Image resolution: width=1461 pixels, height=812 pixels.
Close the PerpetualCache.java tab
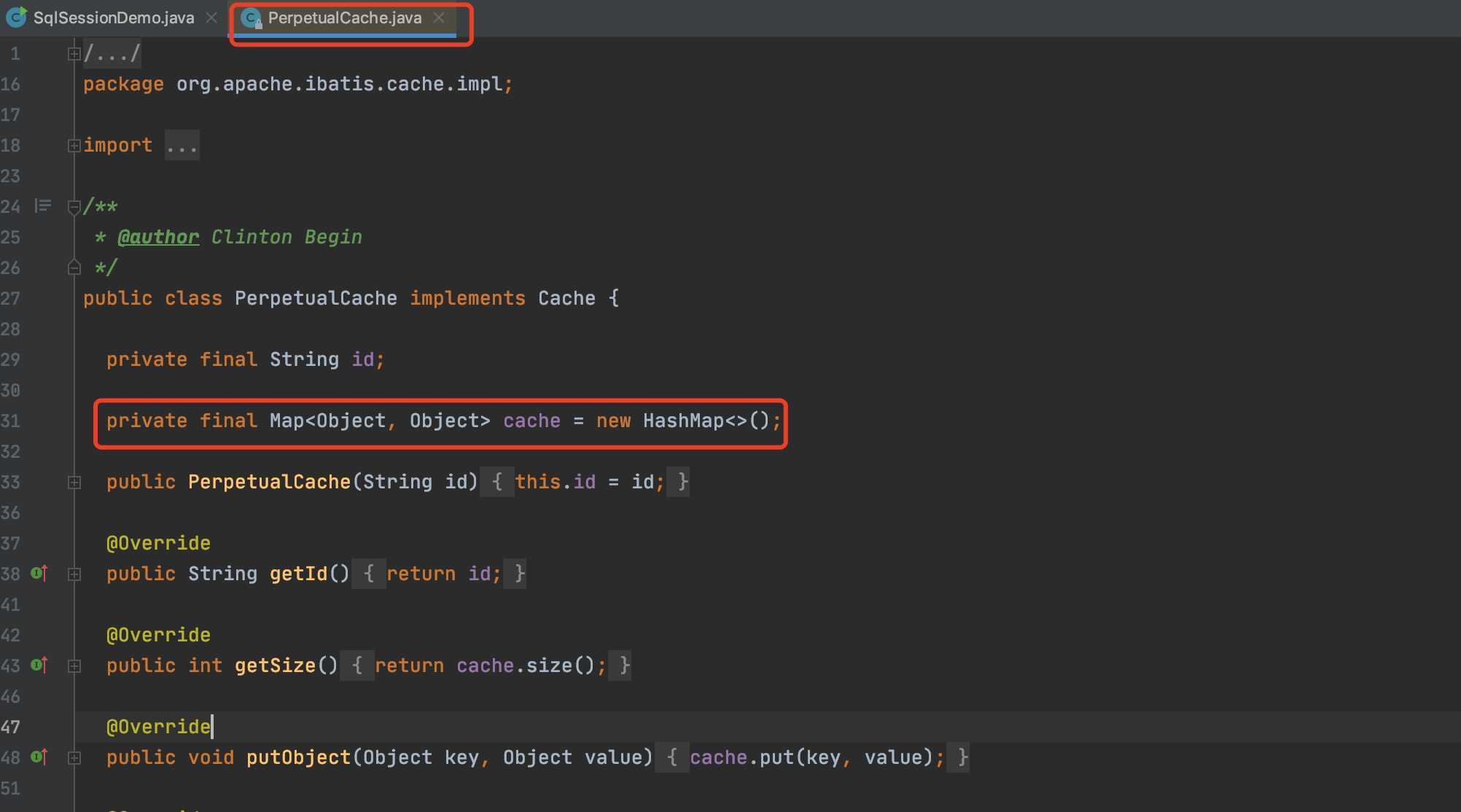[x=439, y=17]
